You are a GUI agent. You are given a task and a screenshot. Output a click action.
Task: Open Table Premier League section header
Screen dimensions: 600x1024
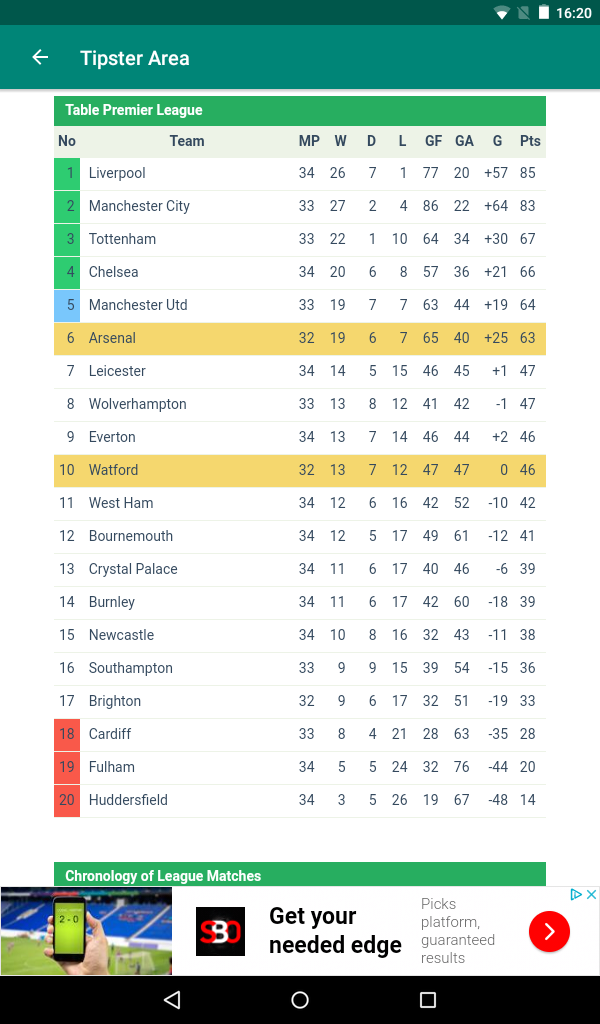pos(300,110)
